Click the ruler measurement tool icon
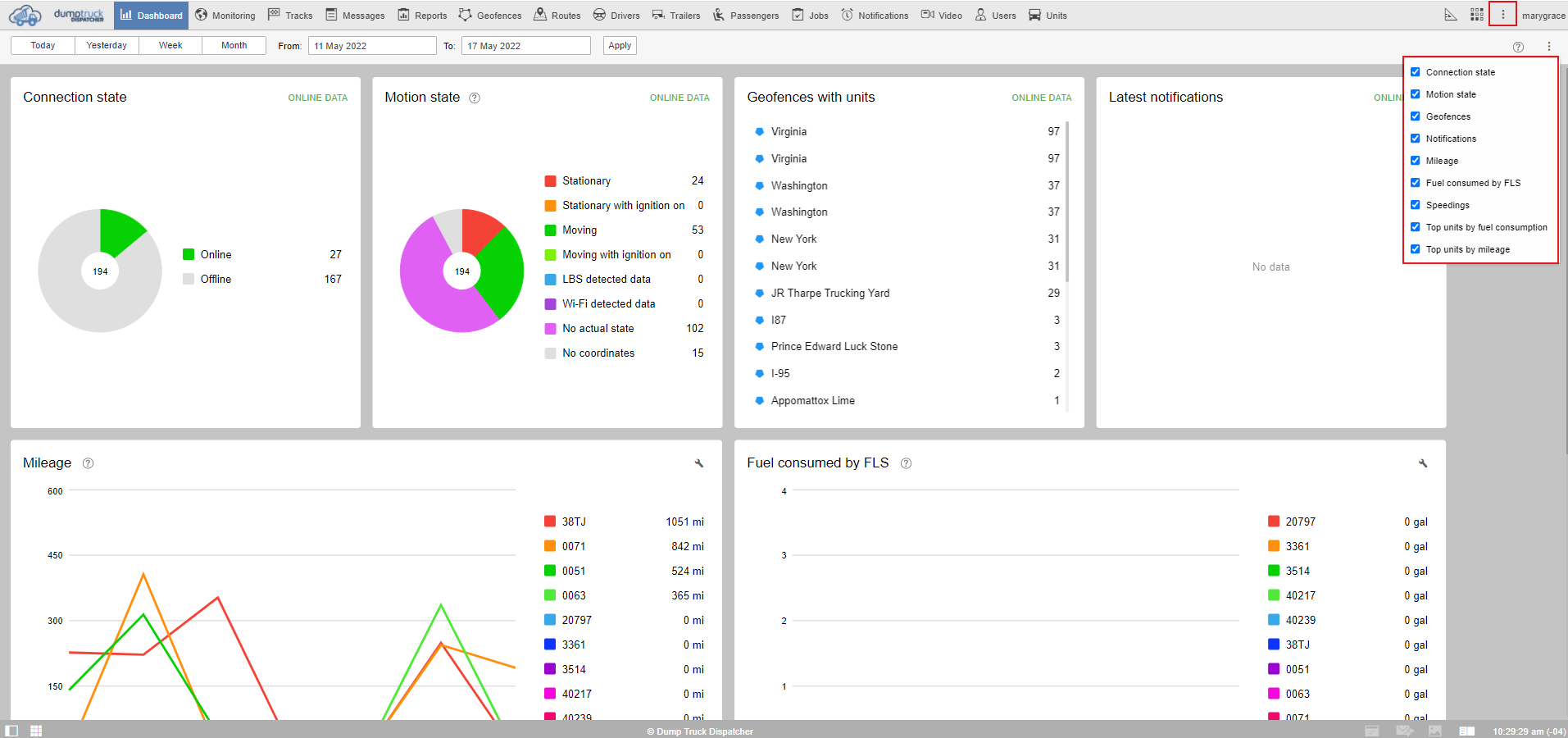The image size is (1568, 738). coord(1450,15)
